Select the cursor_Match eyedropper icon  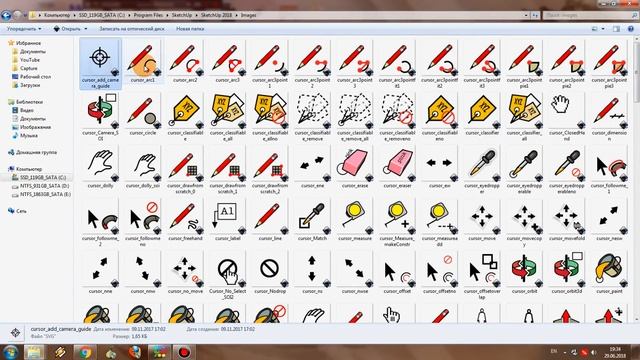point(313,216)
